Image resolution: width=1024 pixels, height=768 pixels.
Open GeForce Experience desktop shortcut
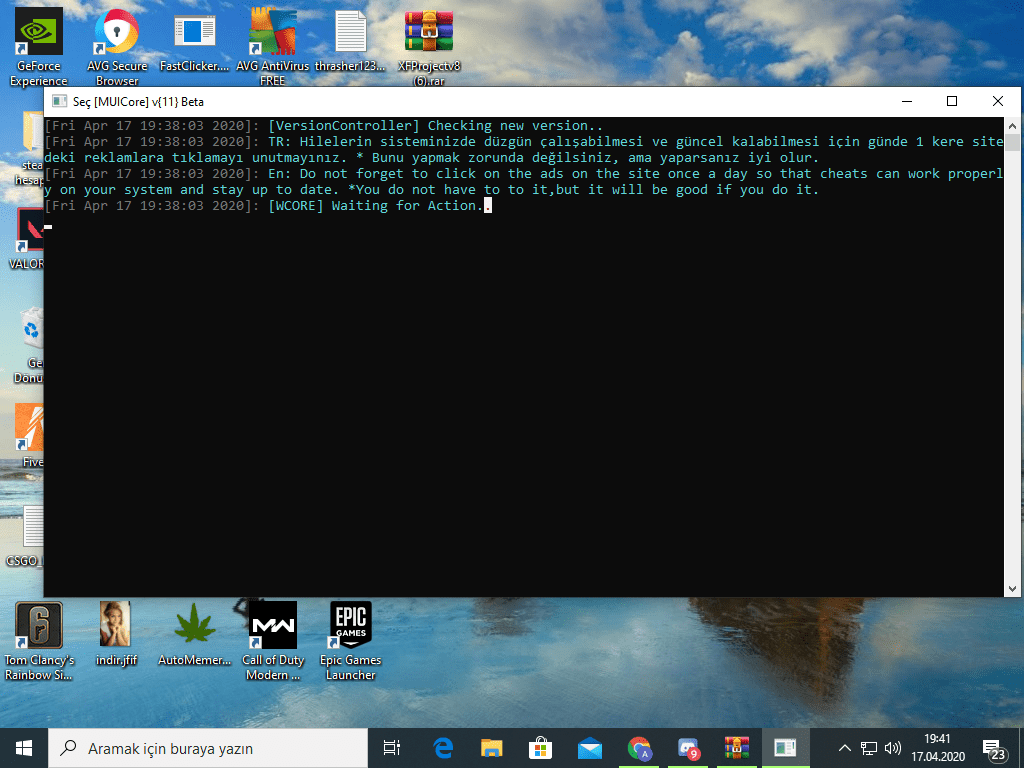[39, 46]
